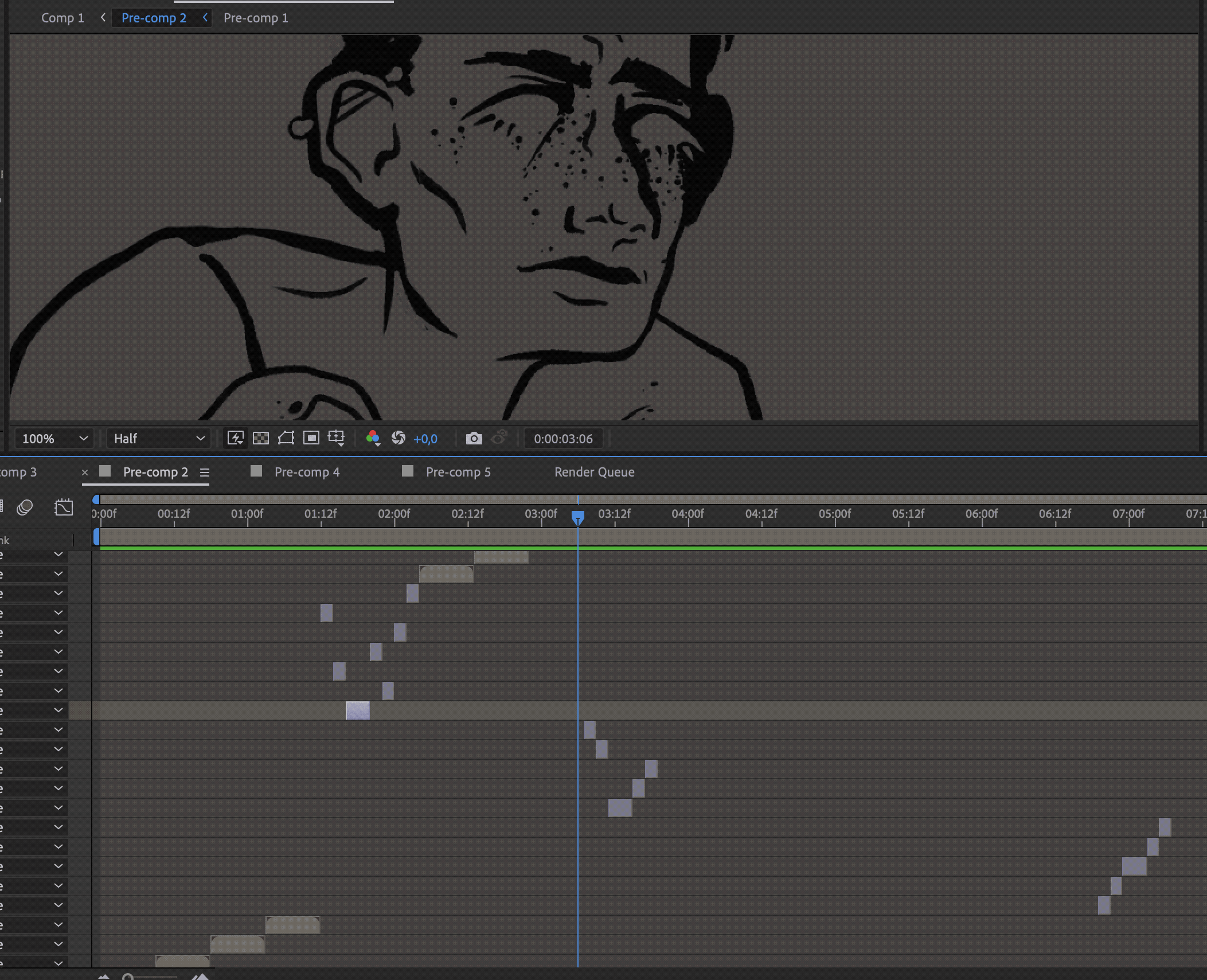This screenshot has height=980, width=1207.
Task: Toggle mask and shape path visibility
Action: tap(286, 439)
